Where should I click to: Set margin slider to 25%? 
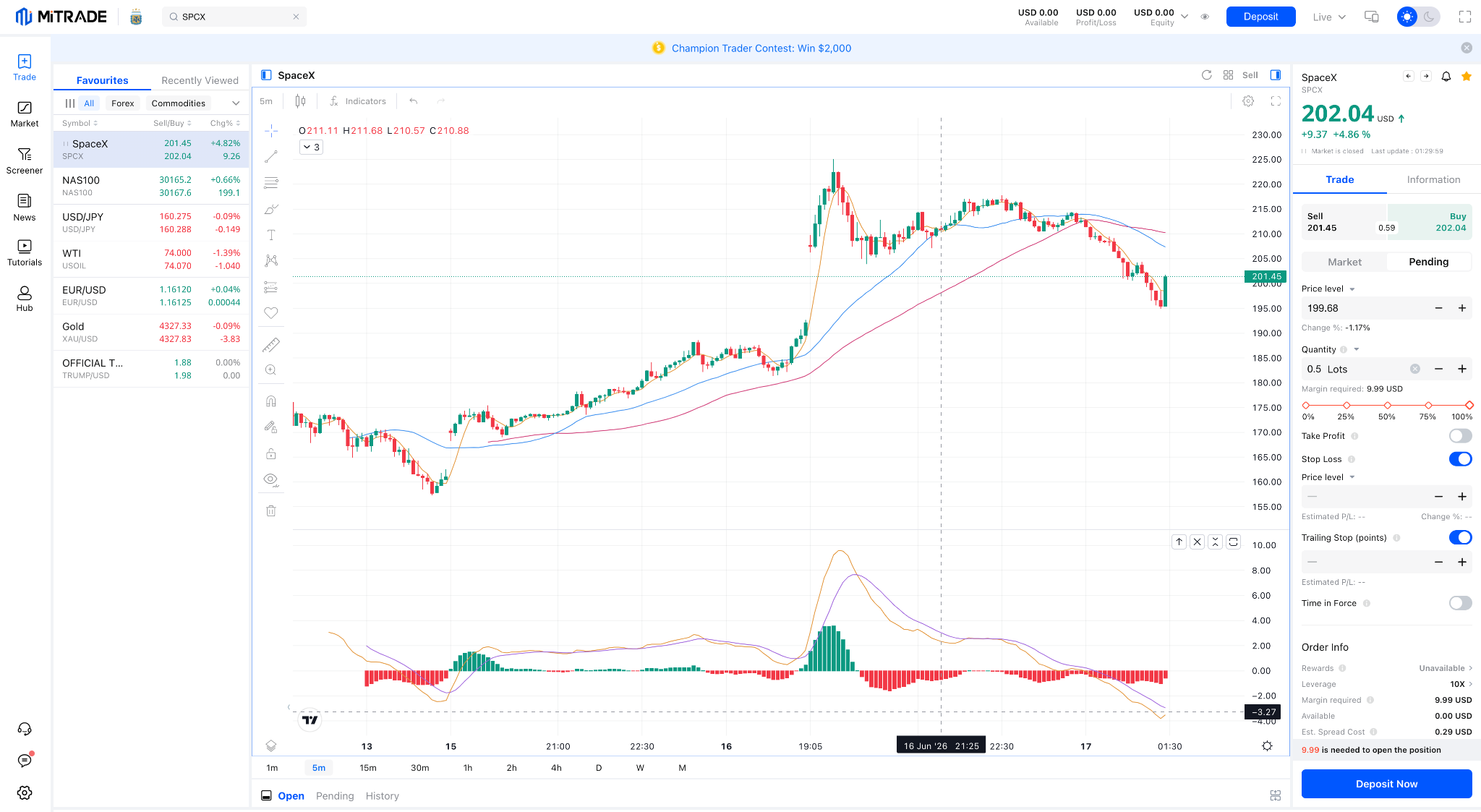1346,406
